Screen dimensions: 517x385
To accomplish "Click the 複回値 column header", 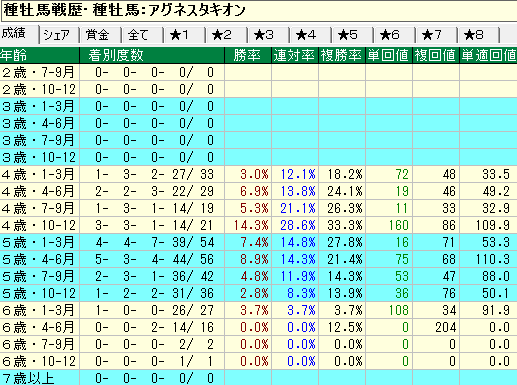I will [x=436, y=55].
